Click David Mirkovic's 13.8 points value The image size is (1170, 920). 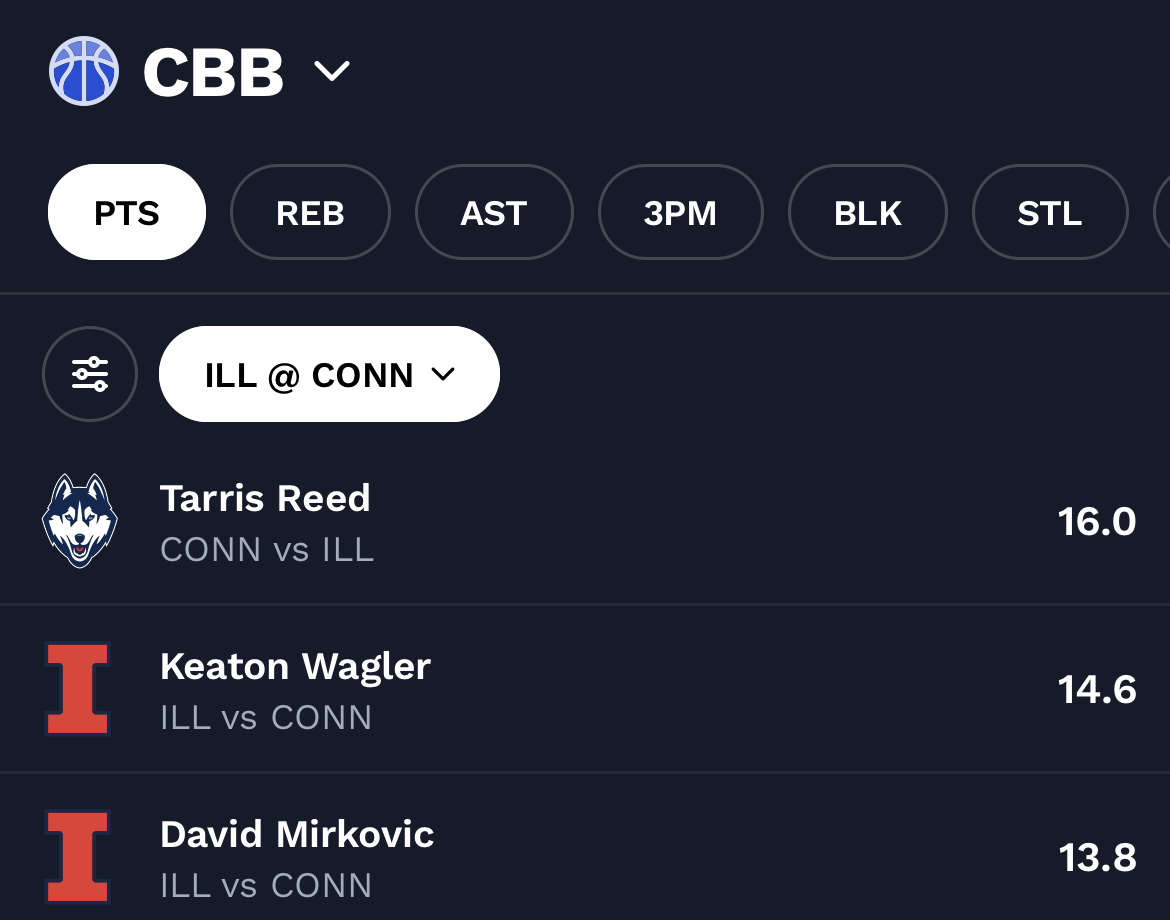1097,857
